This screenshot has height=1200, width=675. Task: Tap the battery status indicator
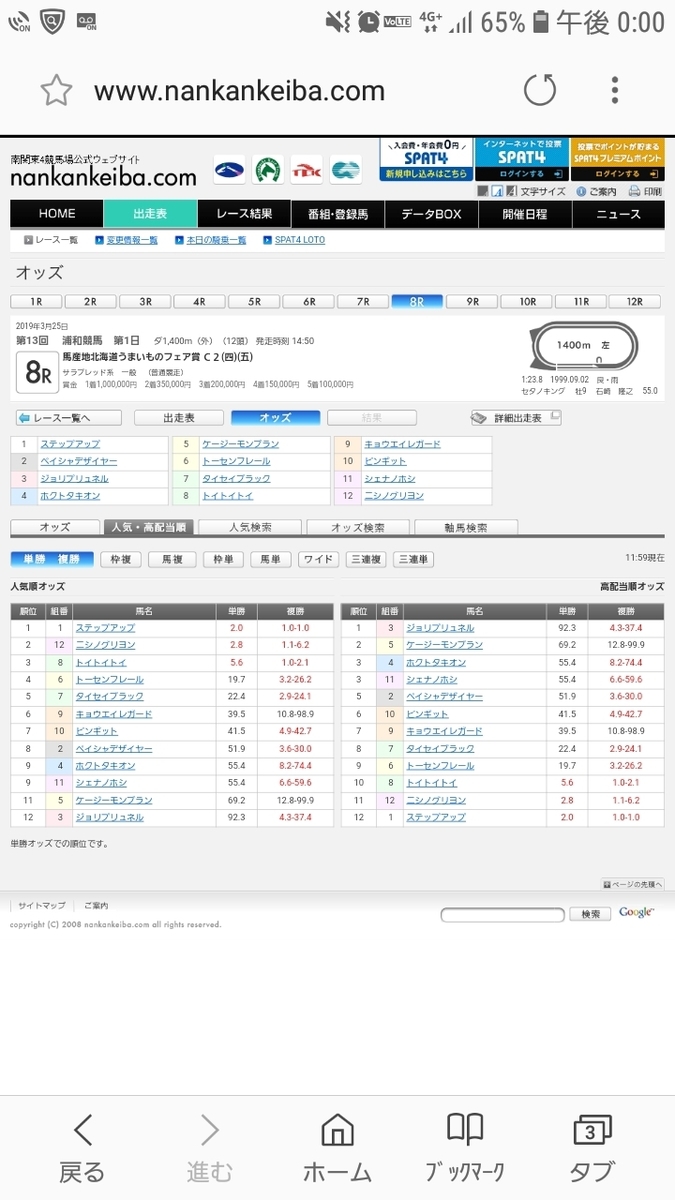(x=541, y=21)
